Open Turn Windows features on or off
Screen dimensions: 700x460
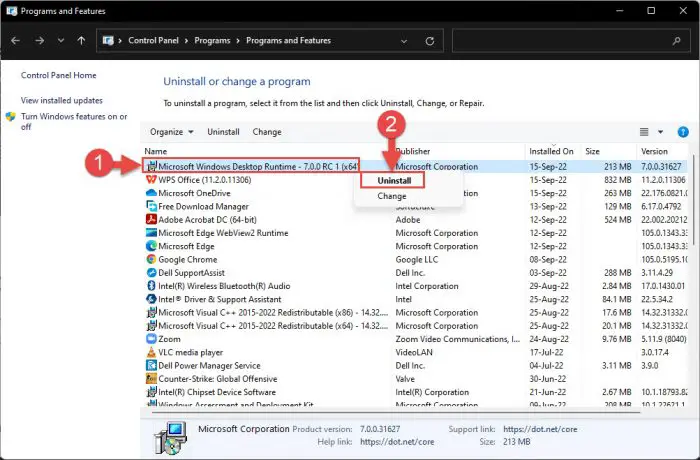tap(74, 121)
